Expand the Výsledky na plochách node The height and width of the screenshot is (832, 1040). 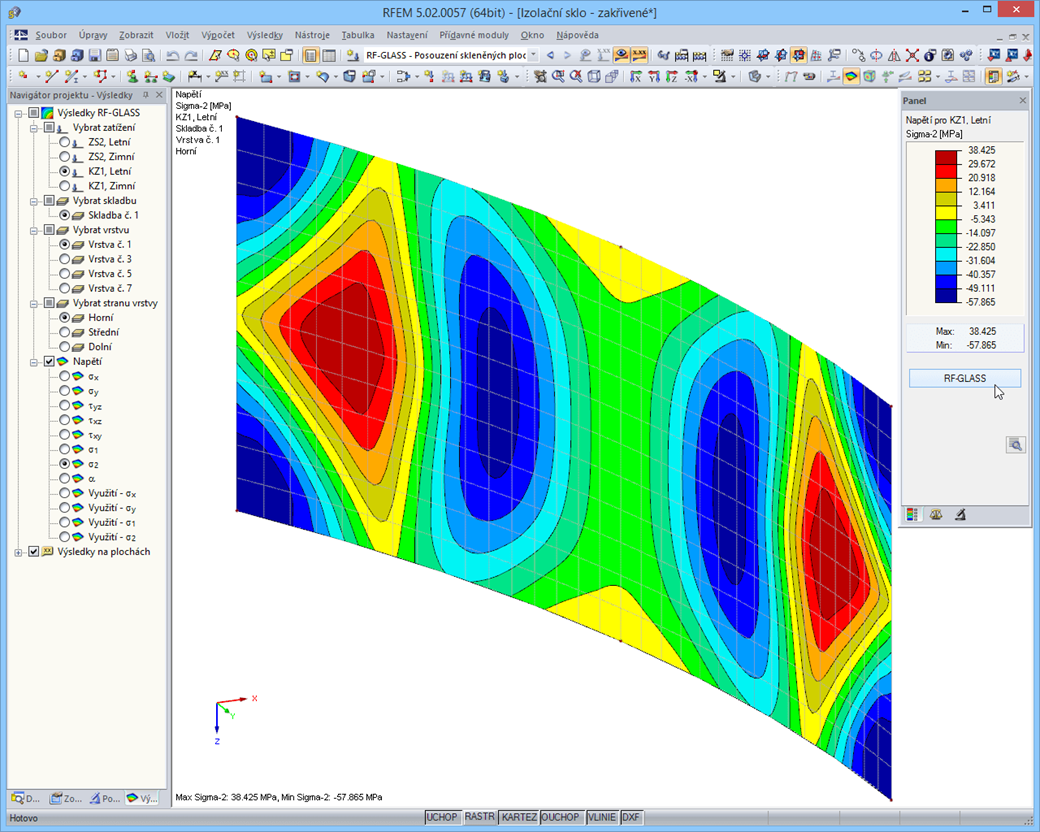click(x=19, y=552)
